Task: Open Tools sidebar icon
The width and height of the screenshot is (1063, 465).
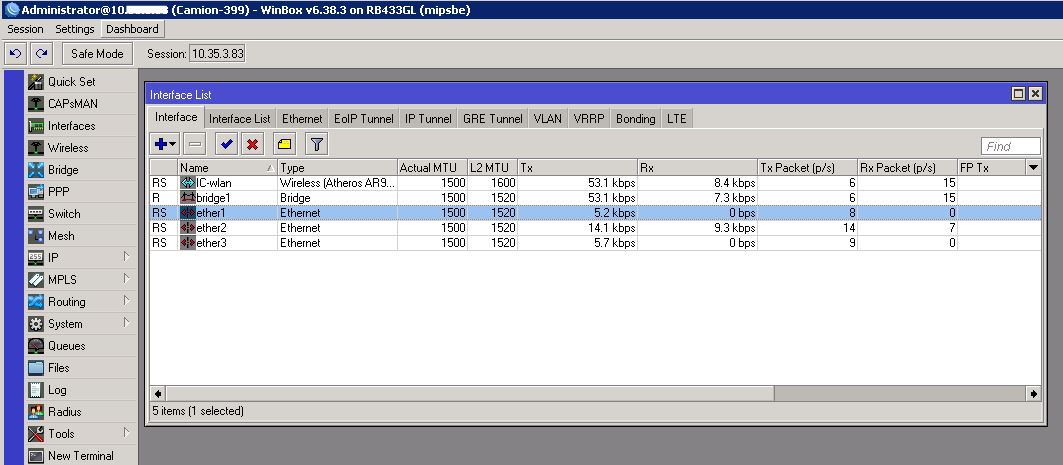Action: tap(36, 434)
